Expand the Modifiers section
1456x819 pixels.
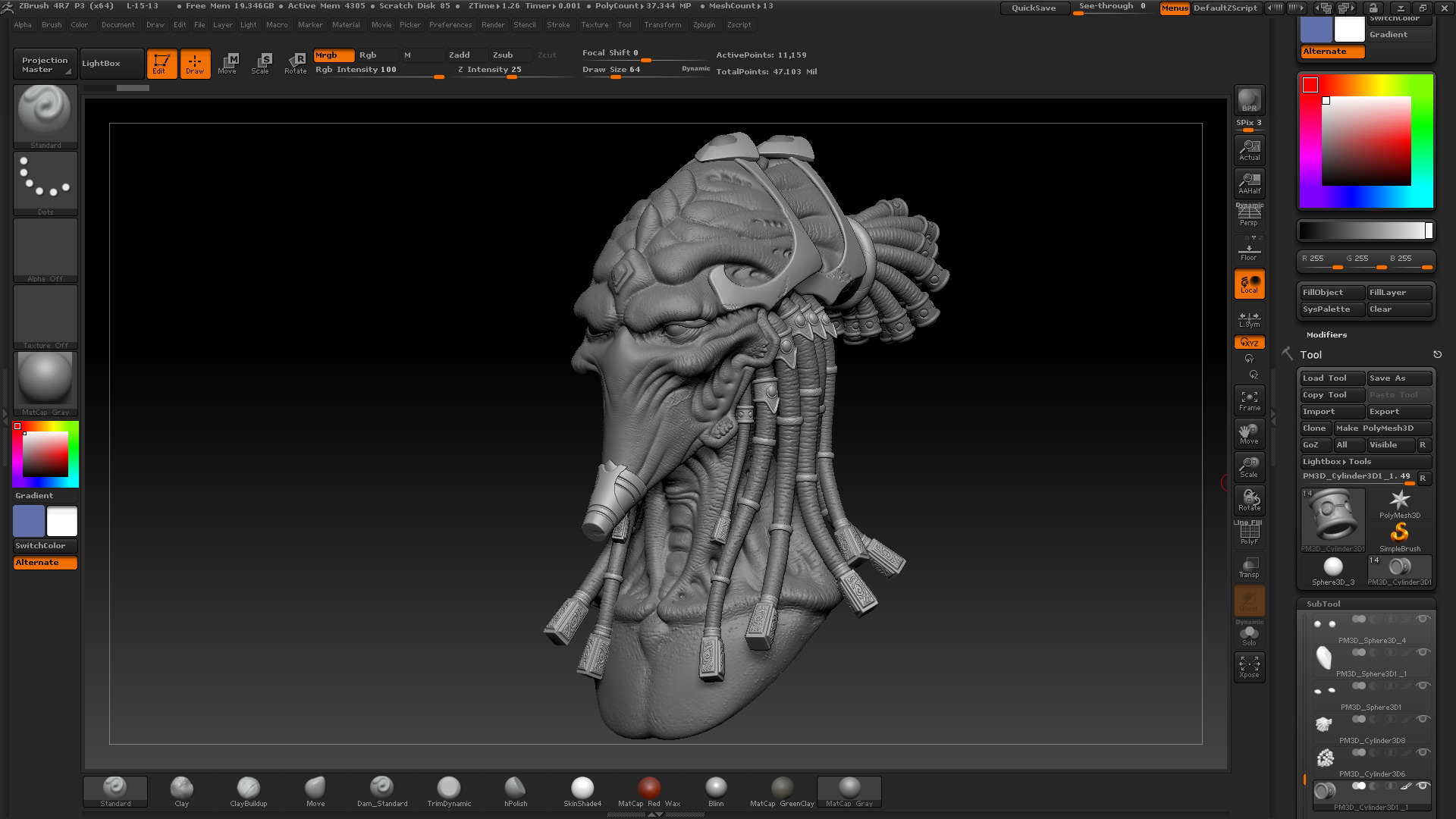(1326, 334)
